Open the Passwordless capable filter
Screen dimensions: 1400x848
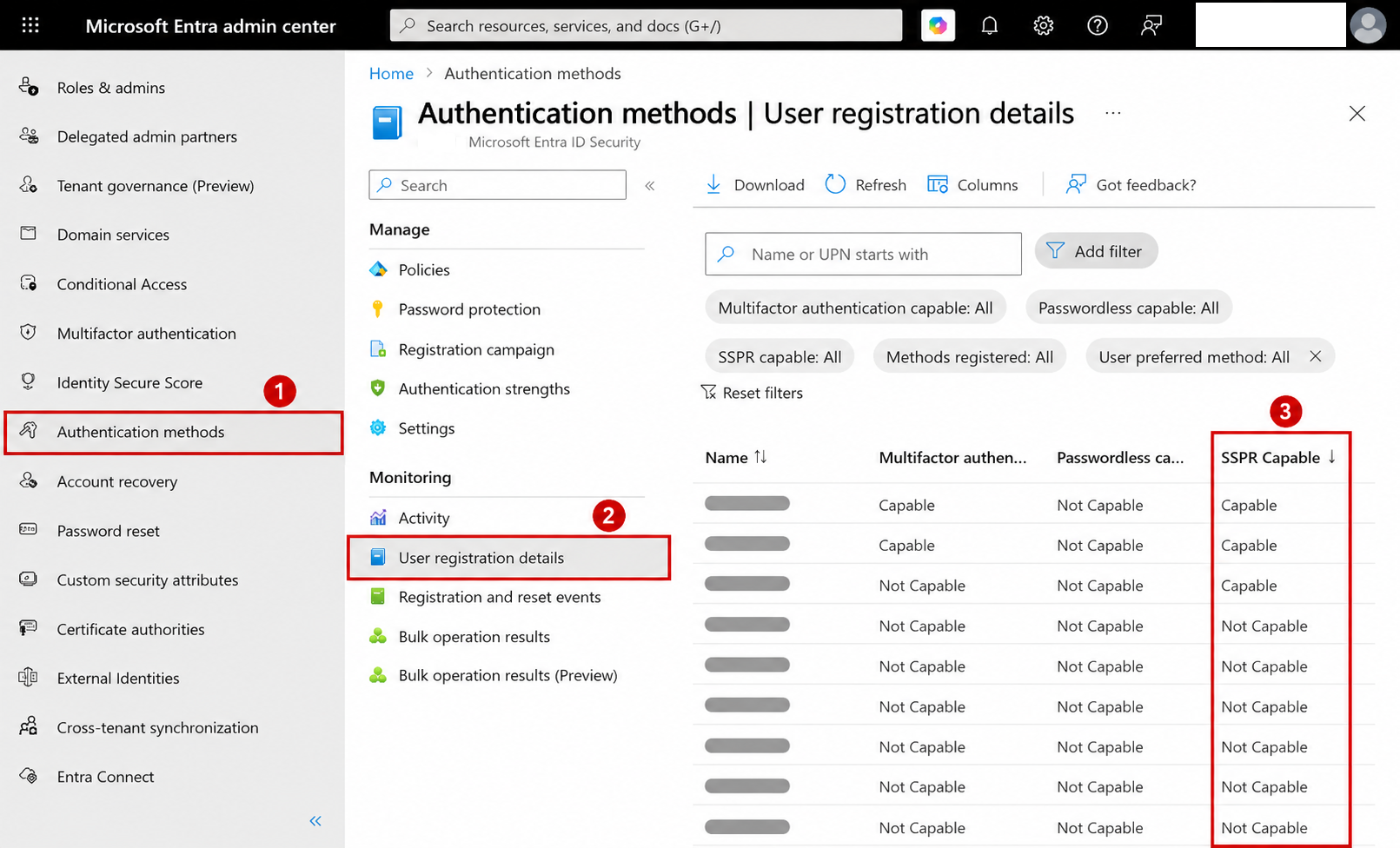(x=1129, y=308)
